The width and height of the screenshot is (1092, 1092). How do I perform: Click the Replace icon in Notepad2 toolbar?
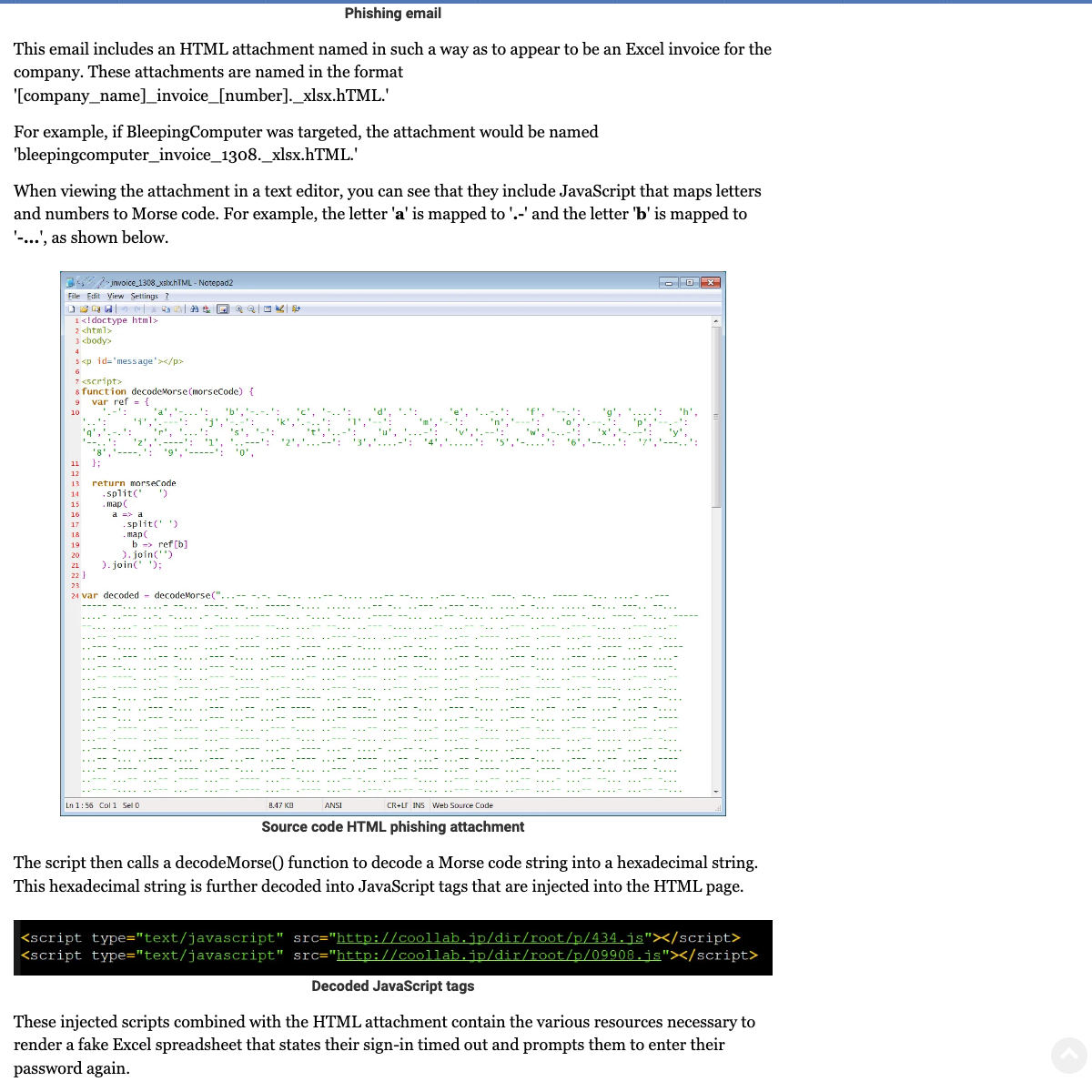(x=207, y=308)
